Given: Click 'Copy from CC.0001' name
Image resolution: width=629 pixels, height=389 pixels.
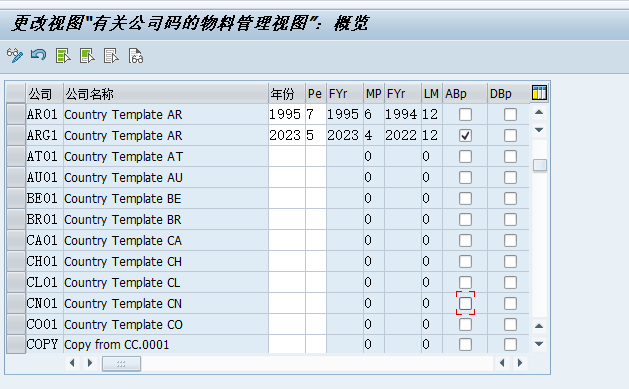Looking at the screenshot, I should point(116,344).
